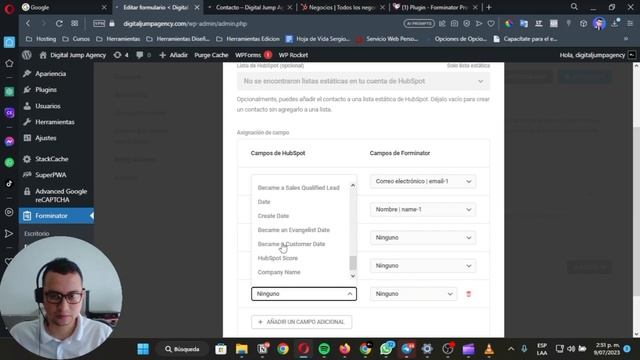This screenshot has height=360, width=640.
Task: Open the Nombre | name-1 dropdown
Action: click(x=423, y=209)
